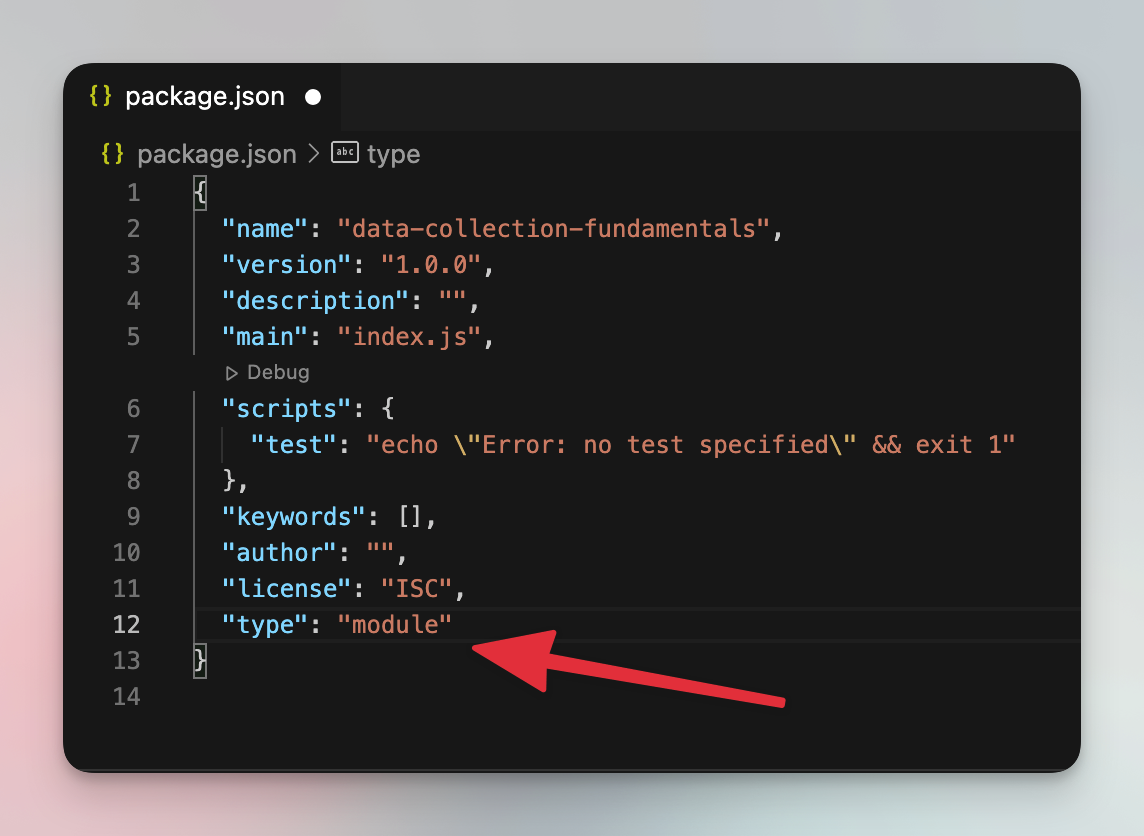
Task: Click line number 7 in the gutter
Action: tap(133, 444)
